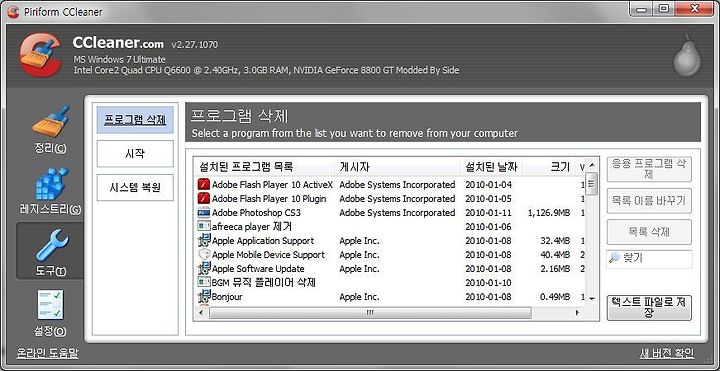720x371 pixels.
Task: Select the 프로그램 삭제 uninstall tab
Action: [x=135, y=120]
